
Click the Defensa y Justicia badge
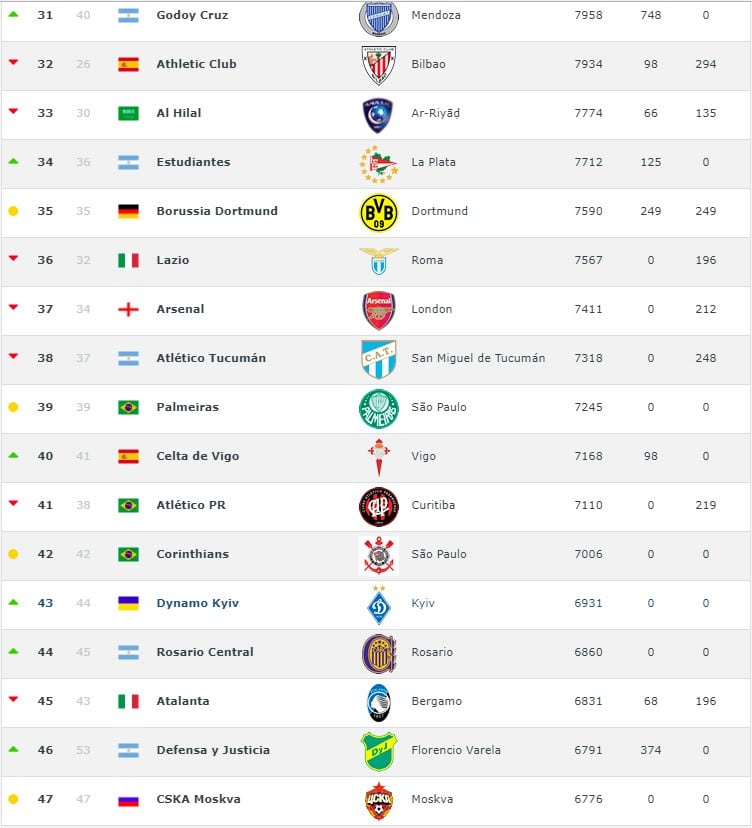pyautogui.click(x=378, y=751)
